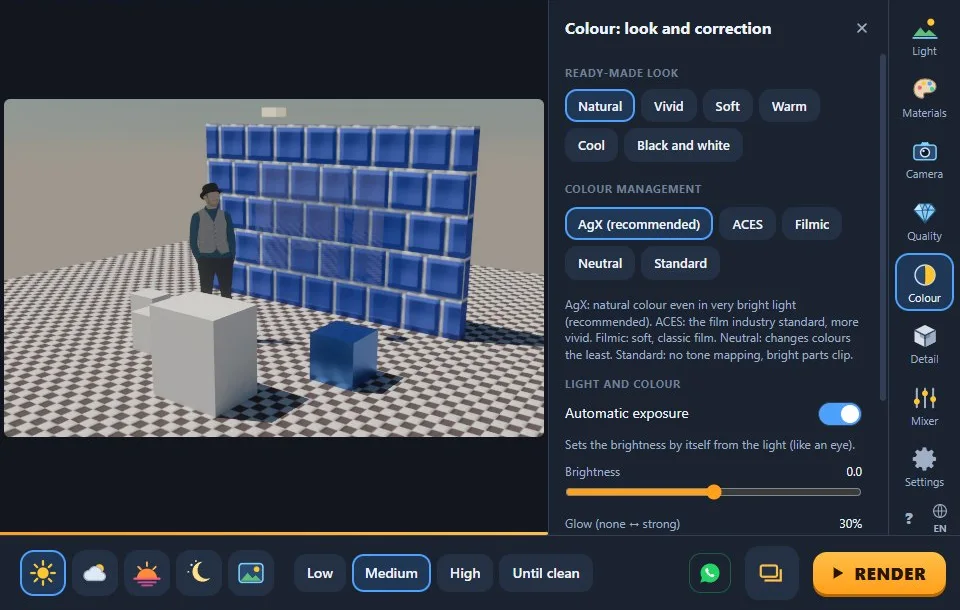Image resolution: width=960 pixels, height=610 pixels.
Task: Click the question mark help icon
Action: (x=909, y=518)
